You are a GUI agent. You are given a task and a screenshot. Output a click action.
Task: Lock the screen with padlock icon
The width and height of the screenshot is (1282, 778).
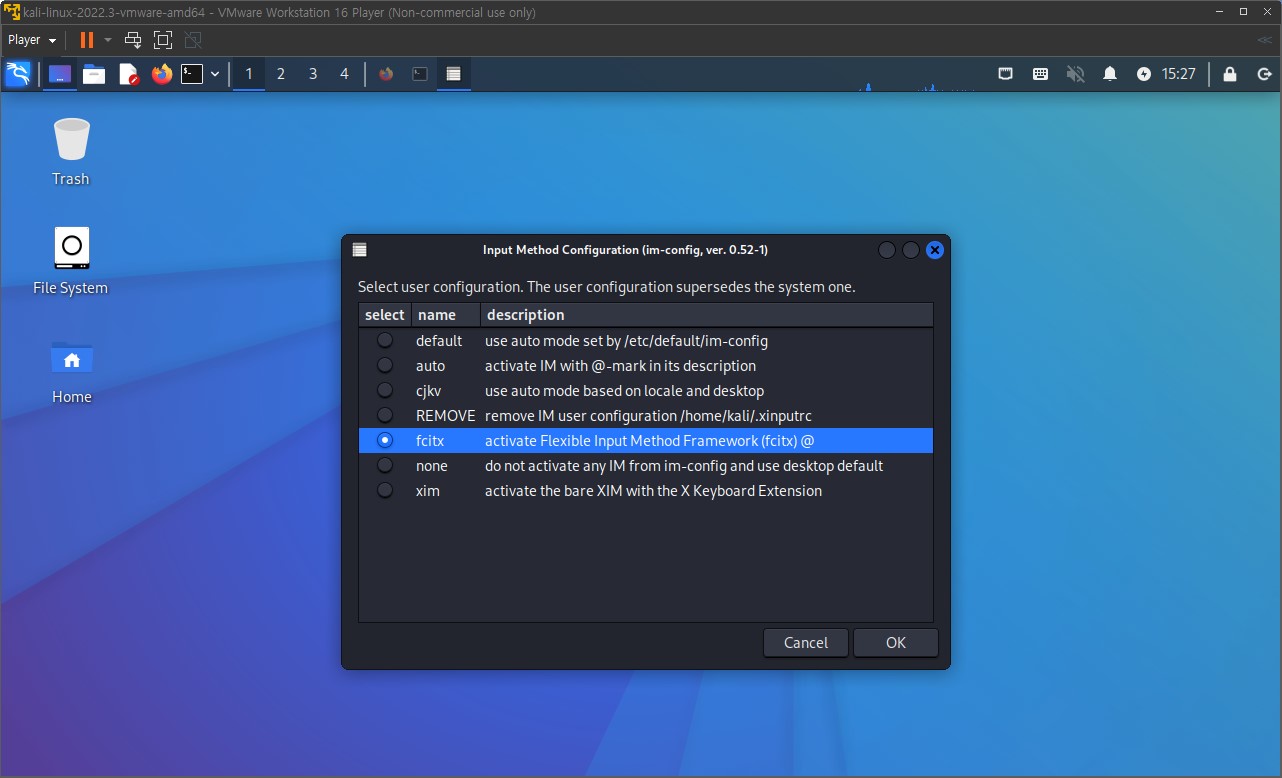pos(1230,74)
